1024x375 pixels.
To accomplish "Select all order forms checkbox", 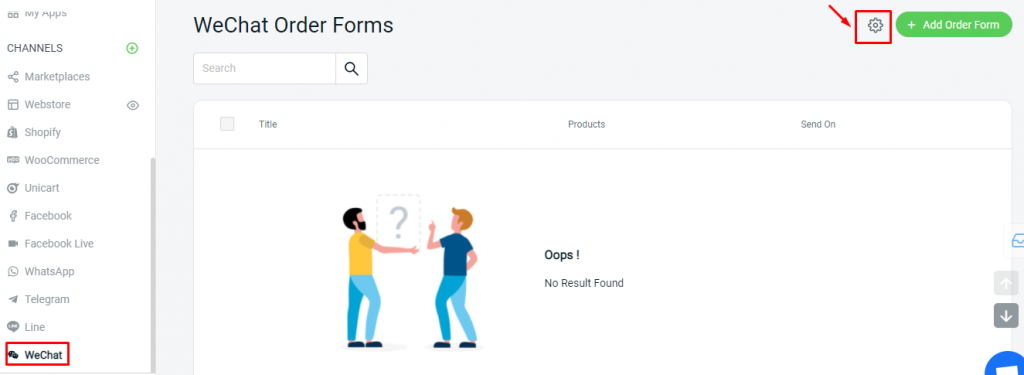I will coord(227,123).
